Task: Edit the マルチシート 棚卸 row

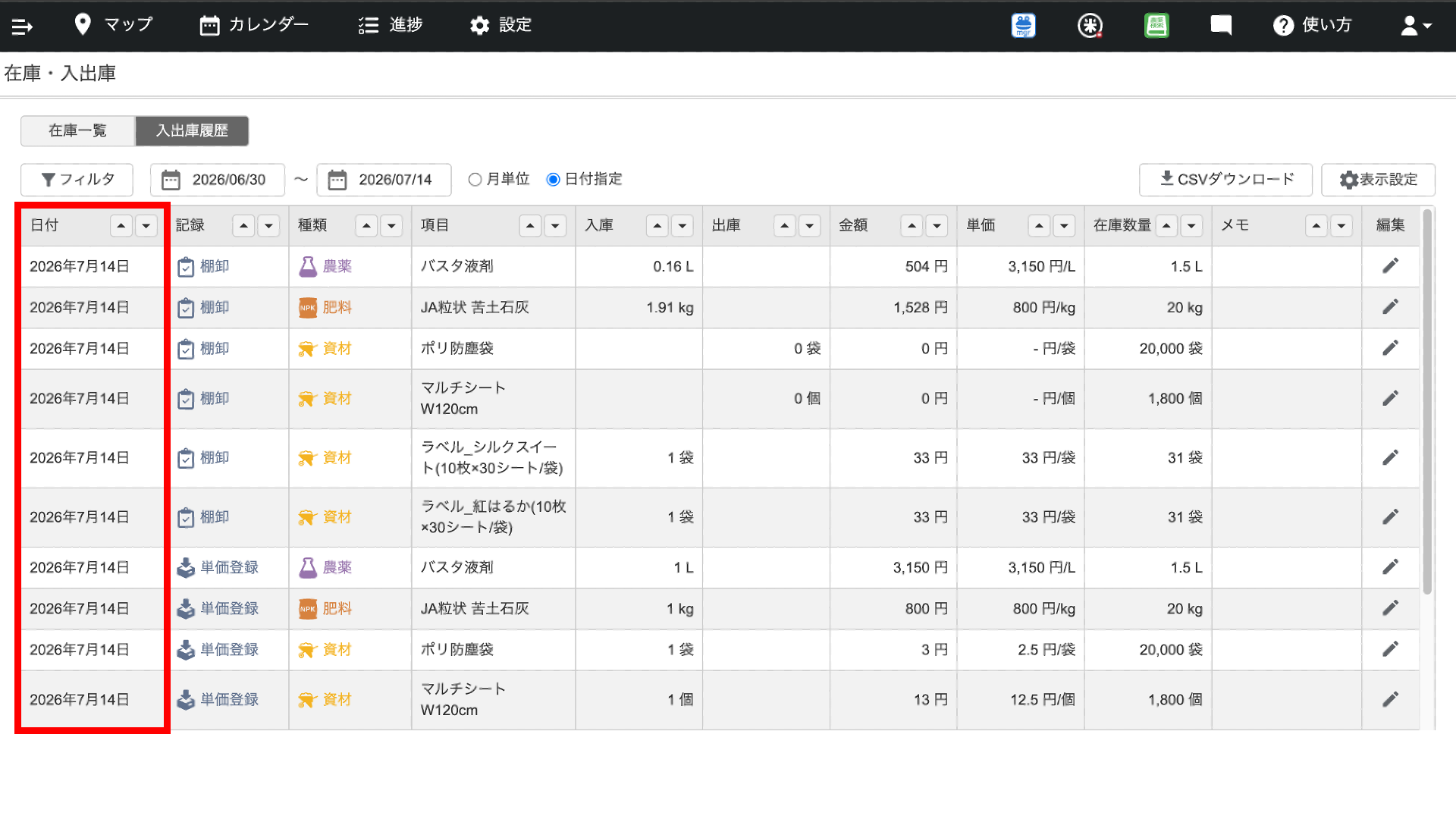Action: coord(1390,398)
